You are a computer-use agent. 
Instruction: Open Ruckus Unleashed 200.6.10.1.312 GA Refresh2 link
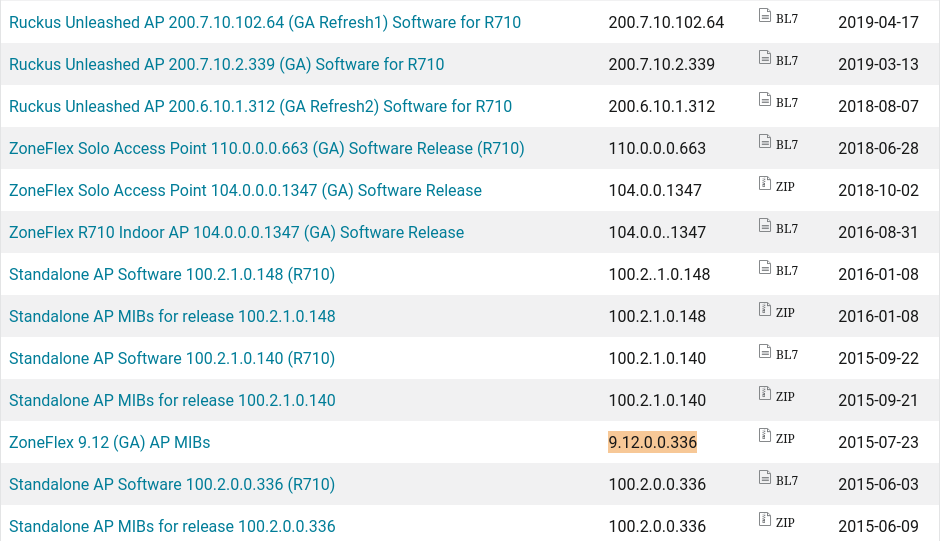coord(260,106)
